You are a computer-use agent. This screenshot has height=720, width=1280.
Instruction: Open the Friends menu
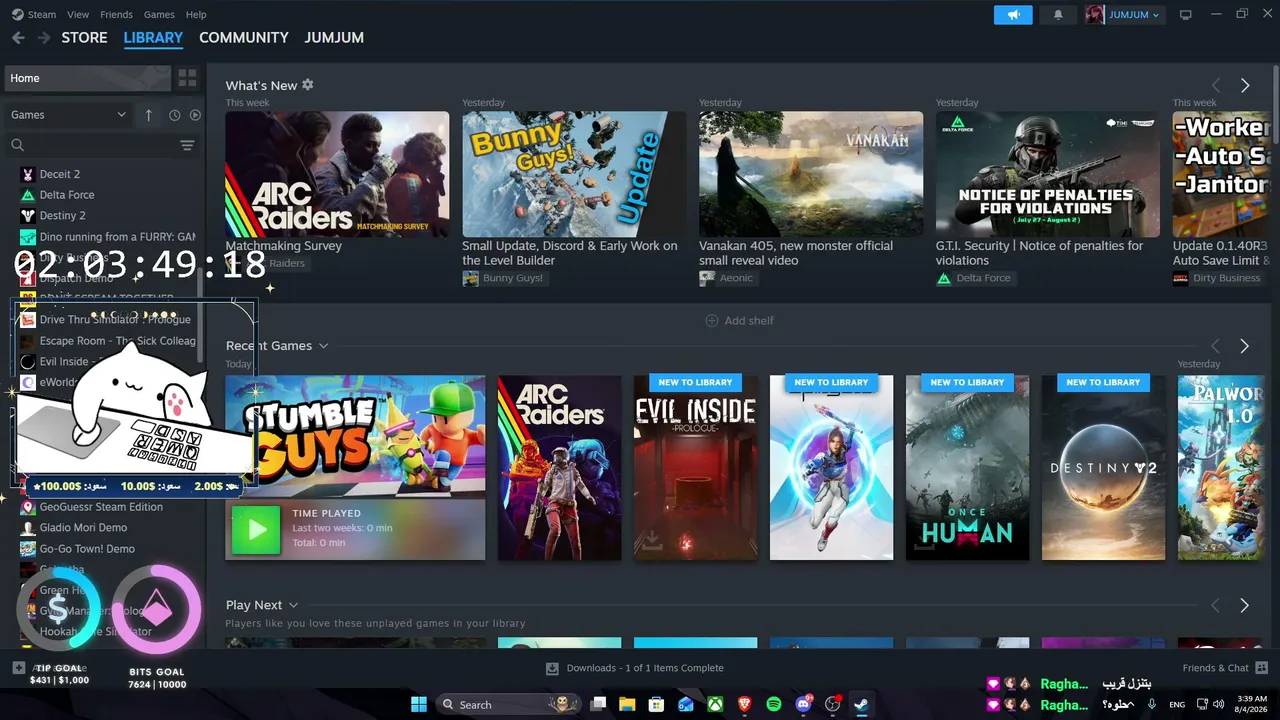tap(116, 15)
